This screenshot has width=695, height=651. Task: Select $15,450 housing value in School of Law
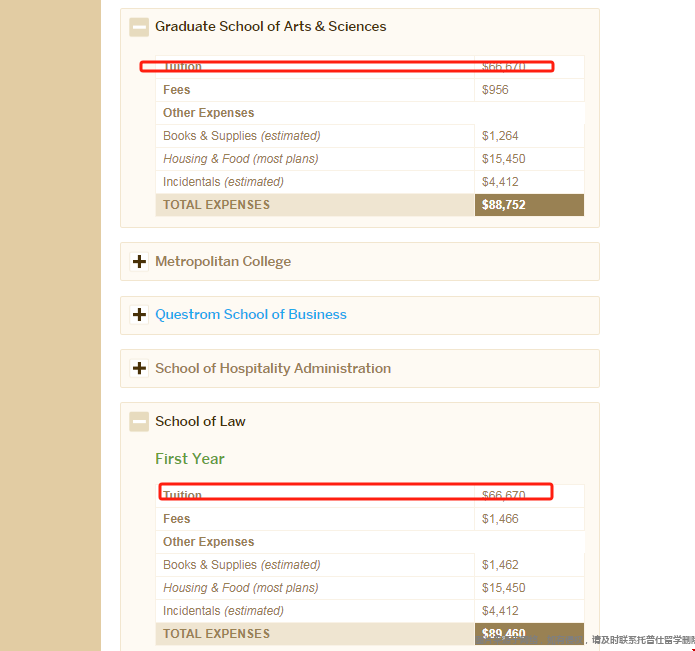pyautogui.click(x=504, y=588)
